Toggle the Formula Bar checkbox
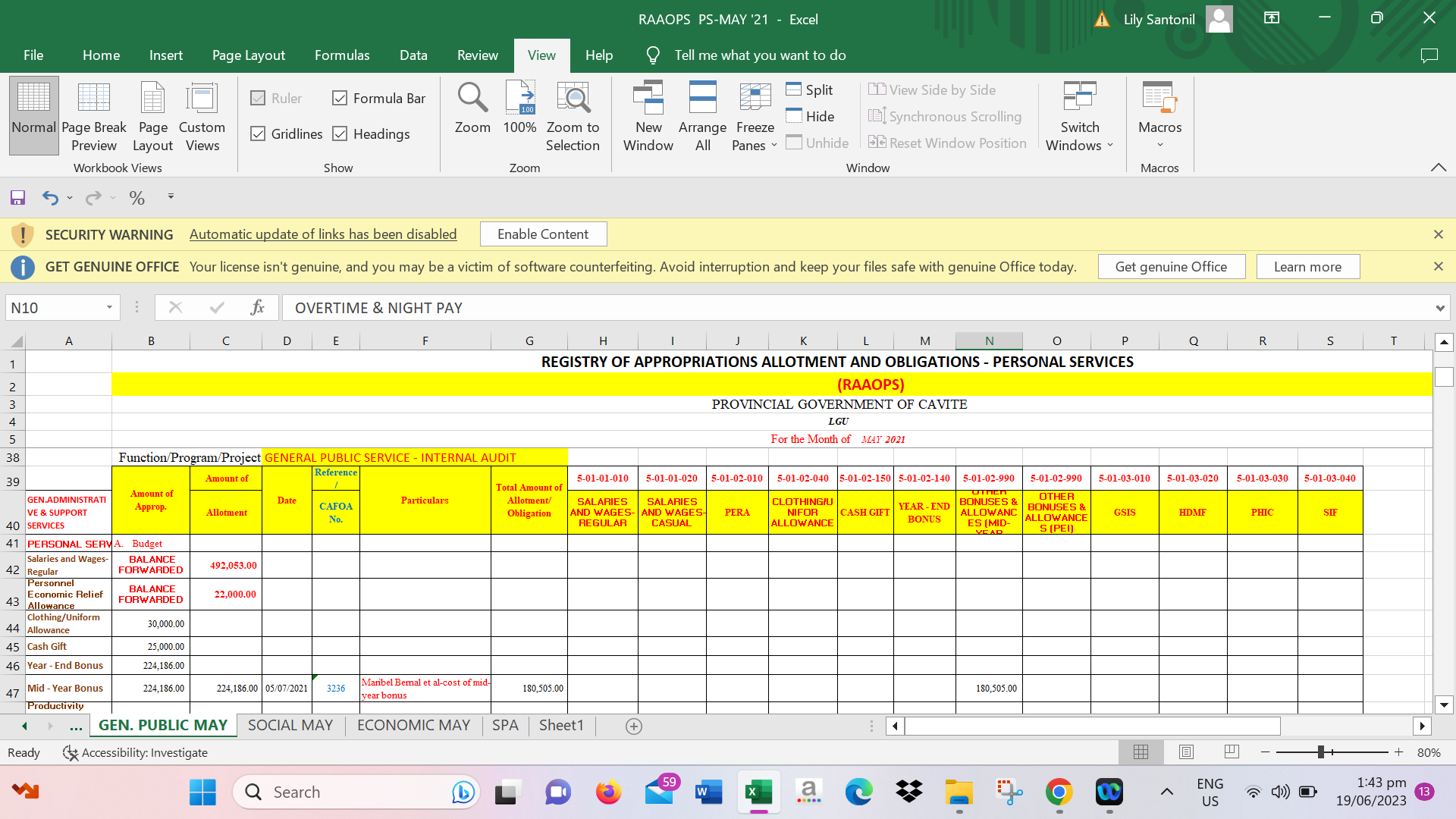The image size is (1456, 819). click(x=340, y=99)
